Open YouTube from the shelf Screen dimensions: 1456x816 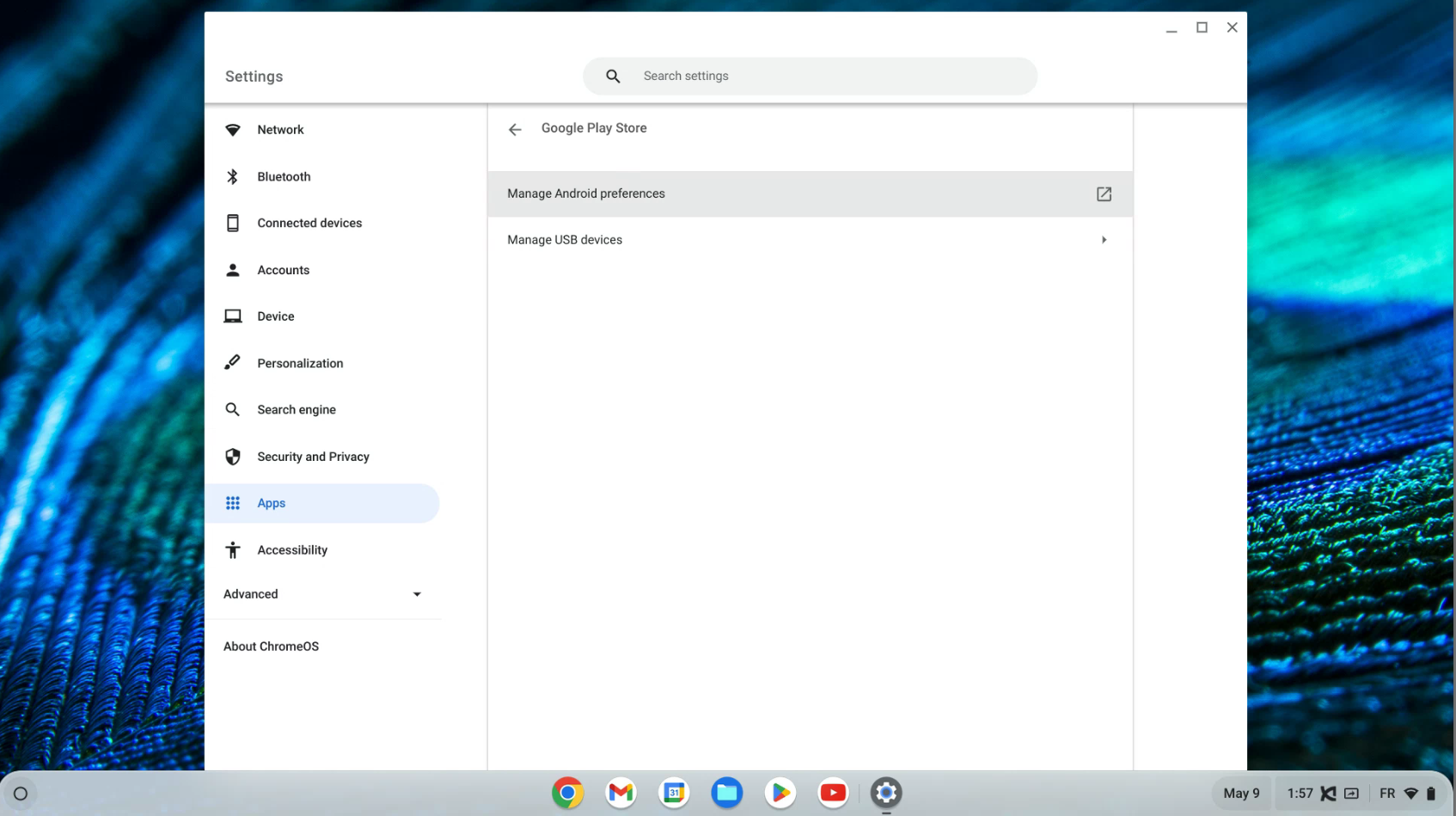(833, 793)
